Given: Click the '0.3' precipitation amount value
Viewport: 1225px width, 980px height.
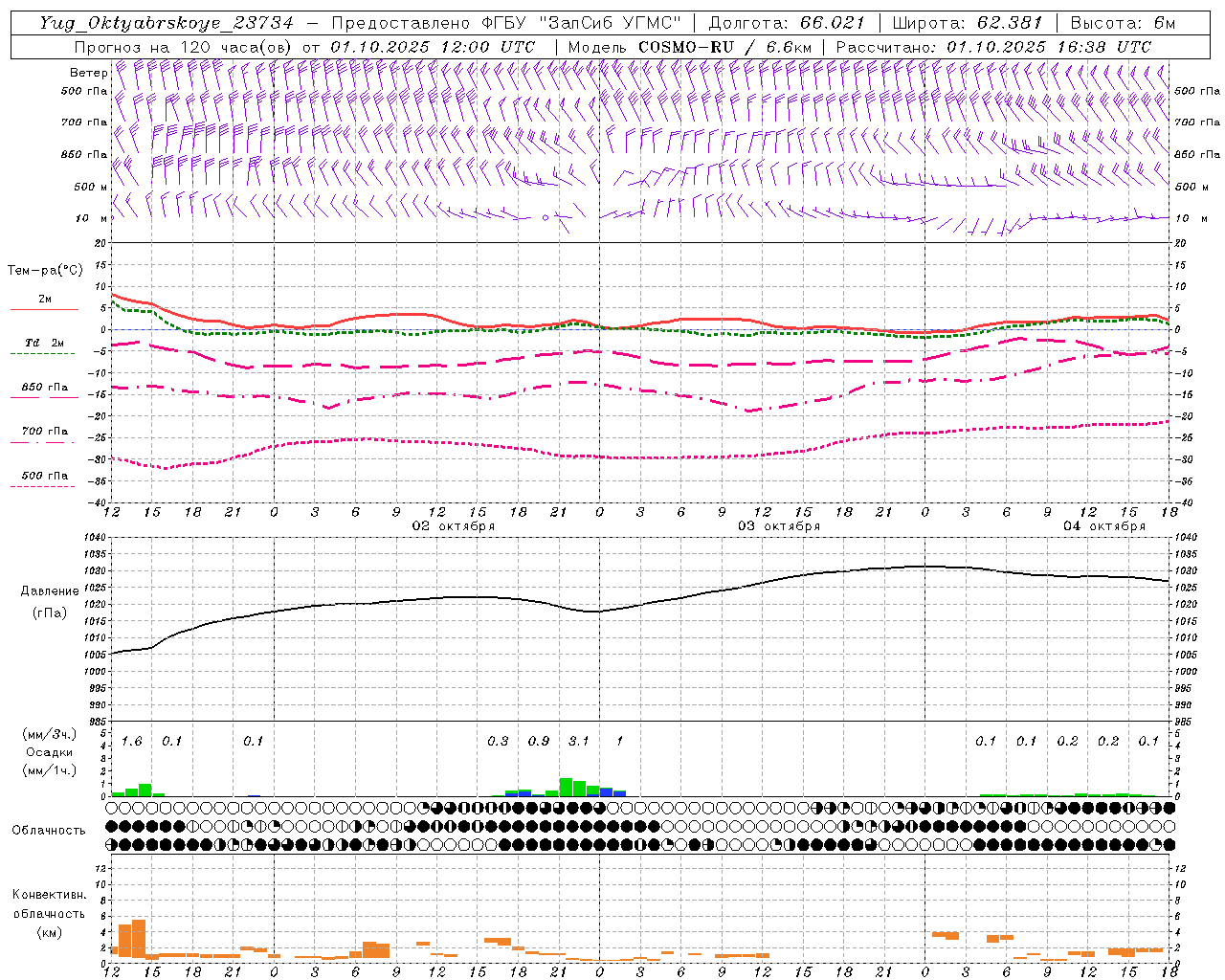Looking at the screenshot, I should tap(498, 742).
